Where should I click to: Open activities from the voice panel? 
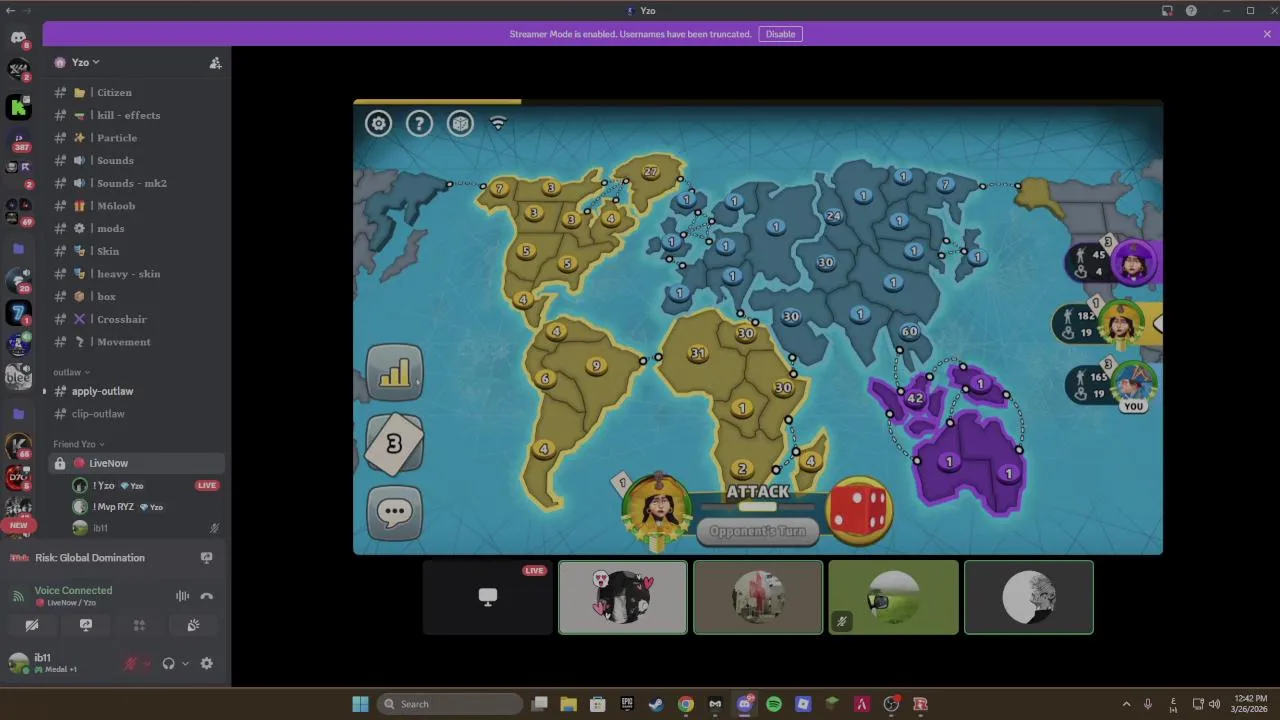139,625
